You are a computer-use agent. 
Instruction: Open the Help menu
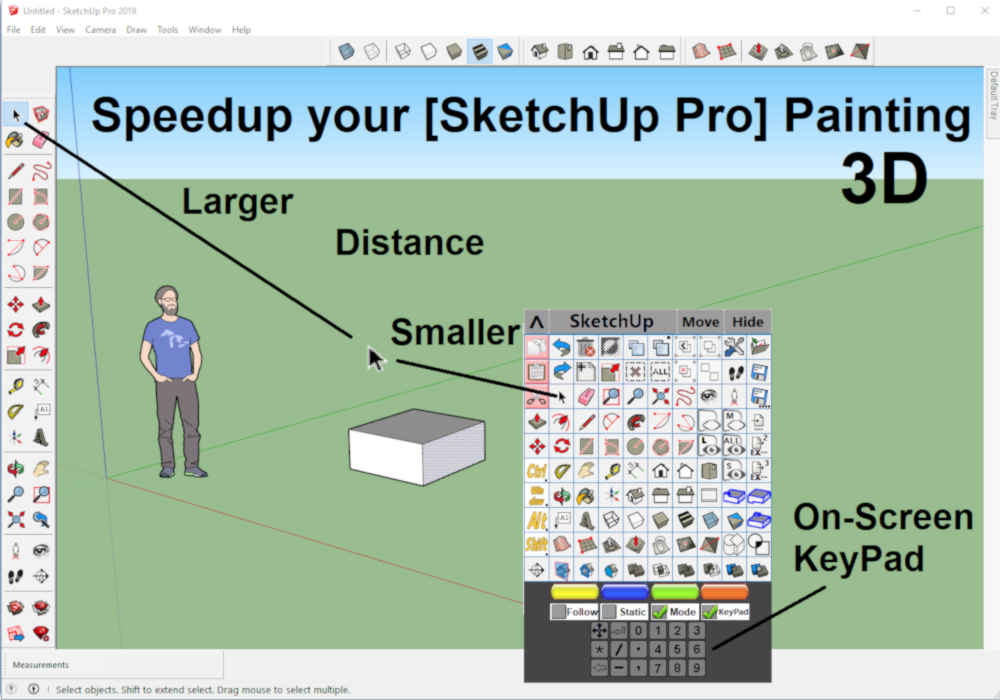pos(241,29)
